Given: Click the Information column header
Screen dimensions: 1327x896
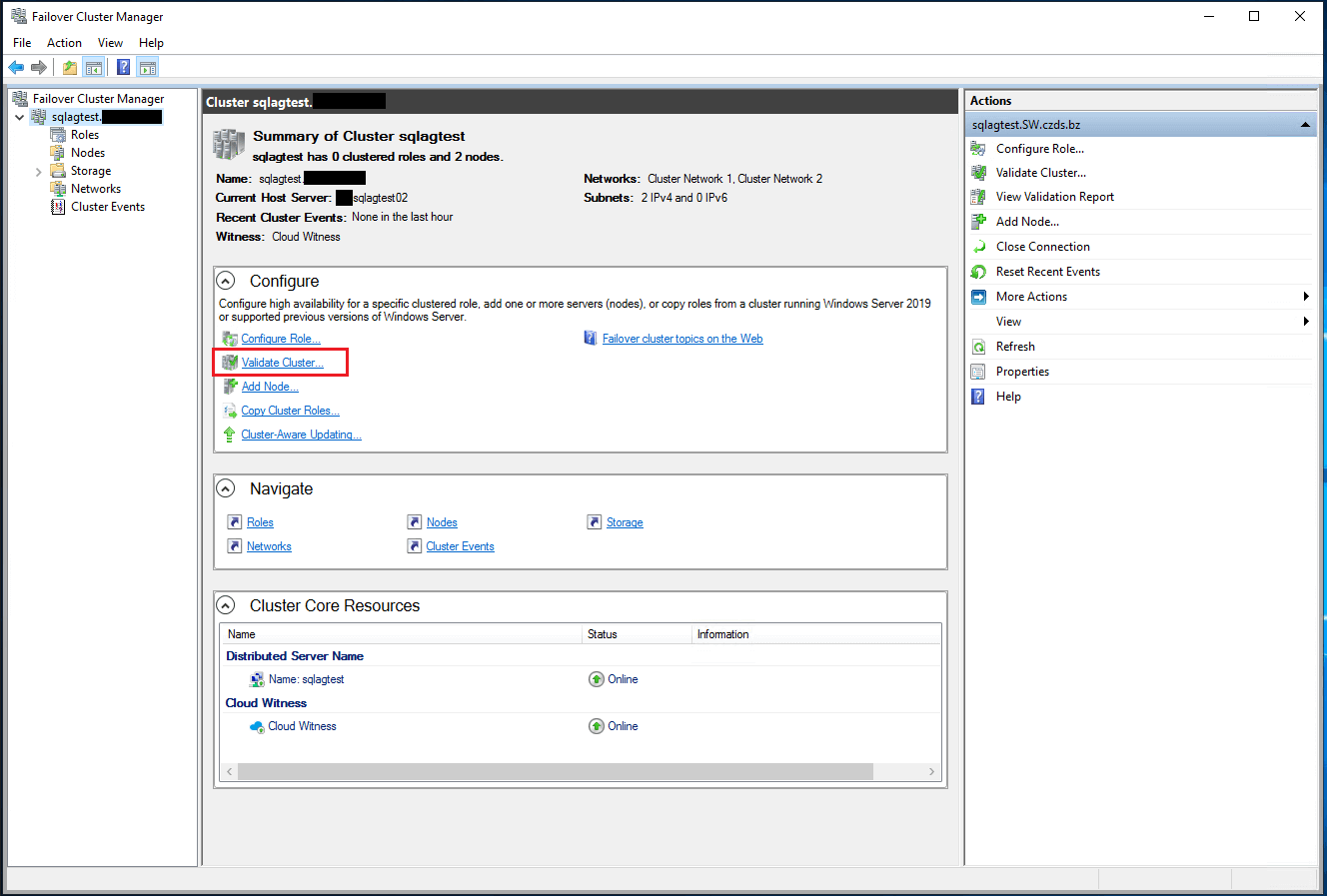Looking at the screenshot, I should coord(816,634).
